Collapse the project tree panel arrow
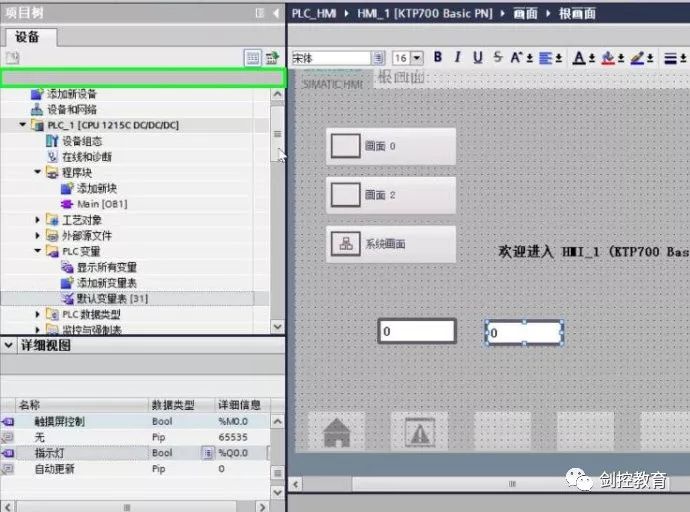This screenshot has height=512, width=690. pyautogui.click(x=276, y=13)
